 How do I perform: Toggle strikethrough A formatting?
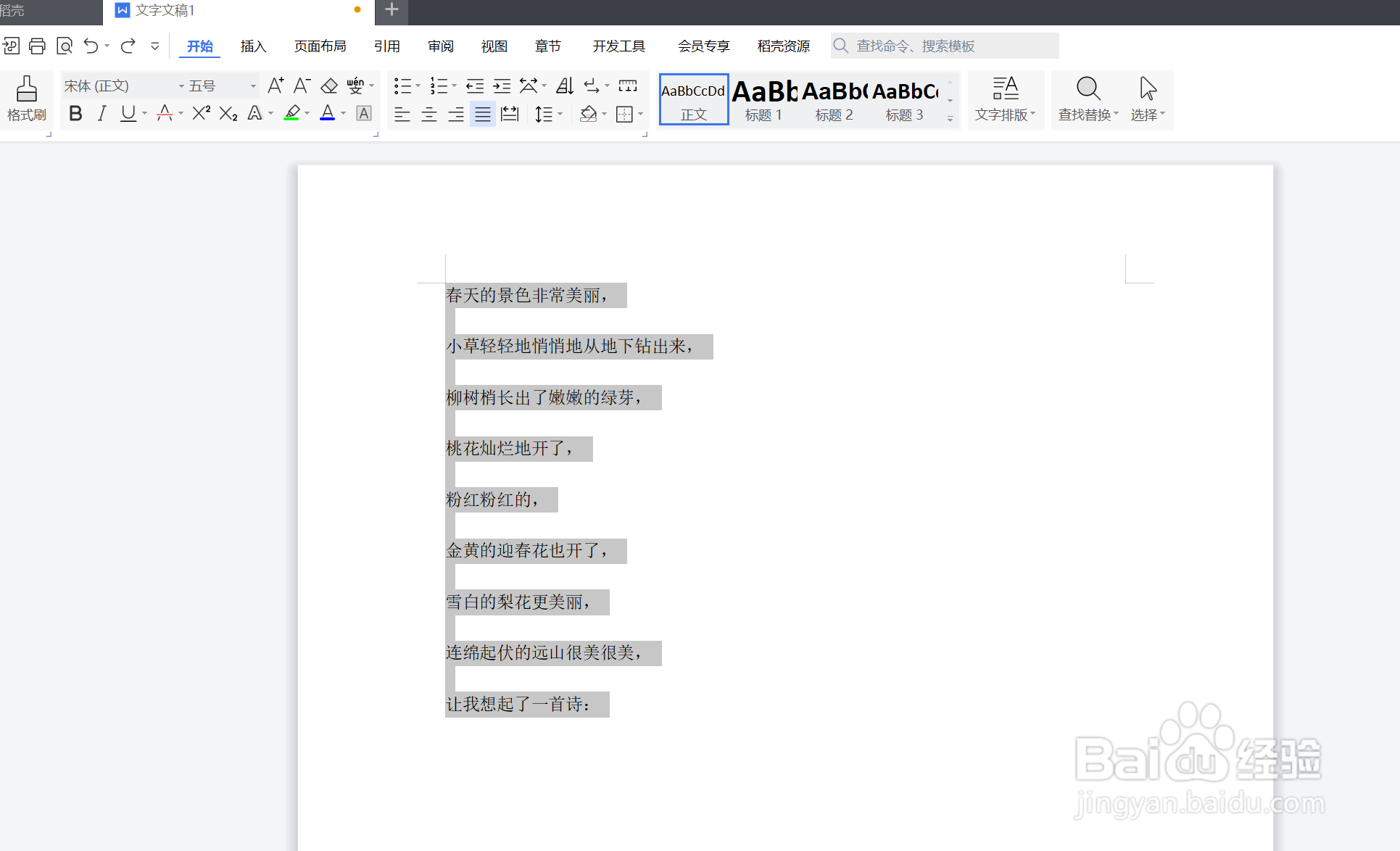pos(165,113)
